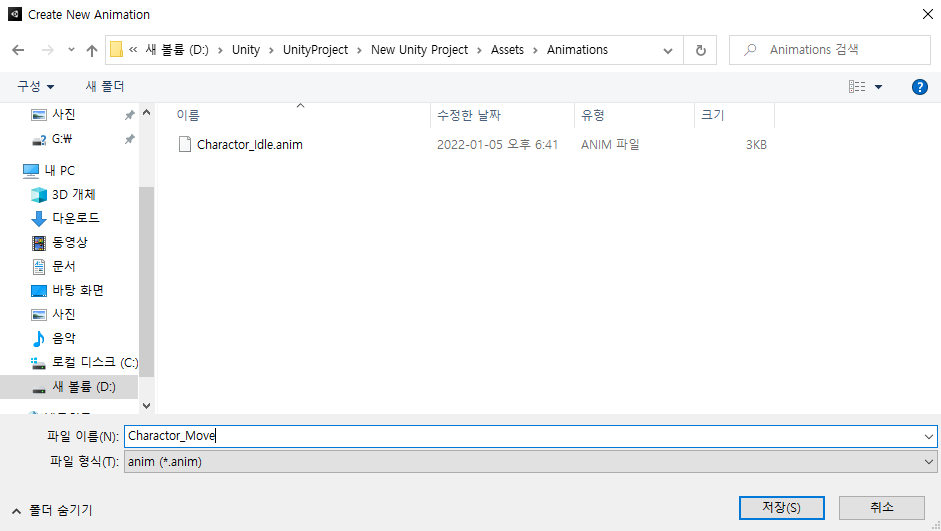Sort by 이름 column header
The width and height of the screenshot is (941, 531).
click(188, 115)
